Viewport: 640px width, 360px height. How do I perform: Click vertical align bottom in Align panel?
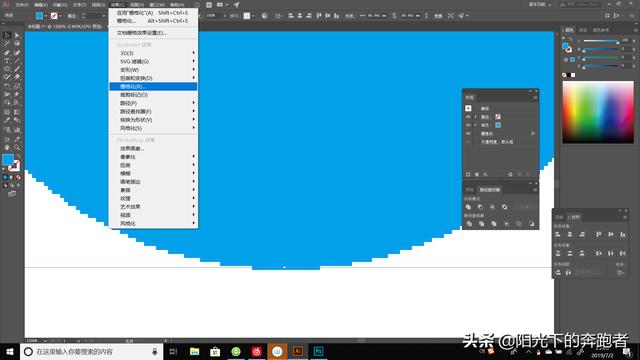[x=622, y=234]
